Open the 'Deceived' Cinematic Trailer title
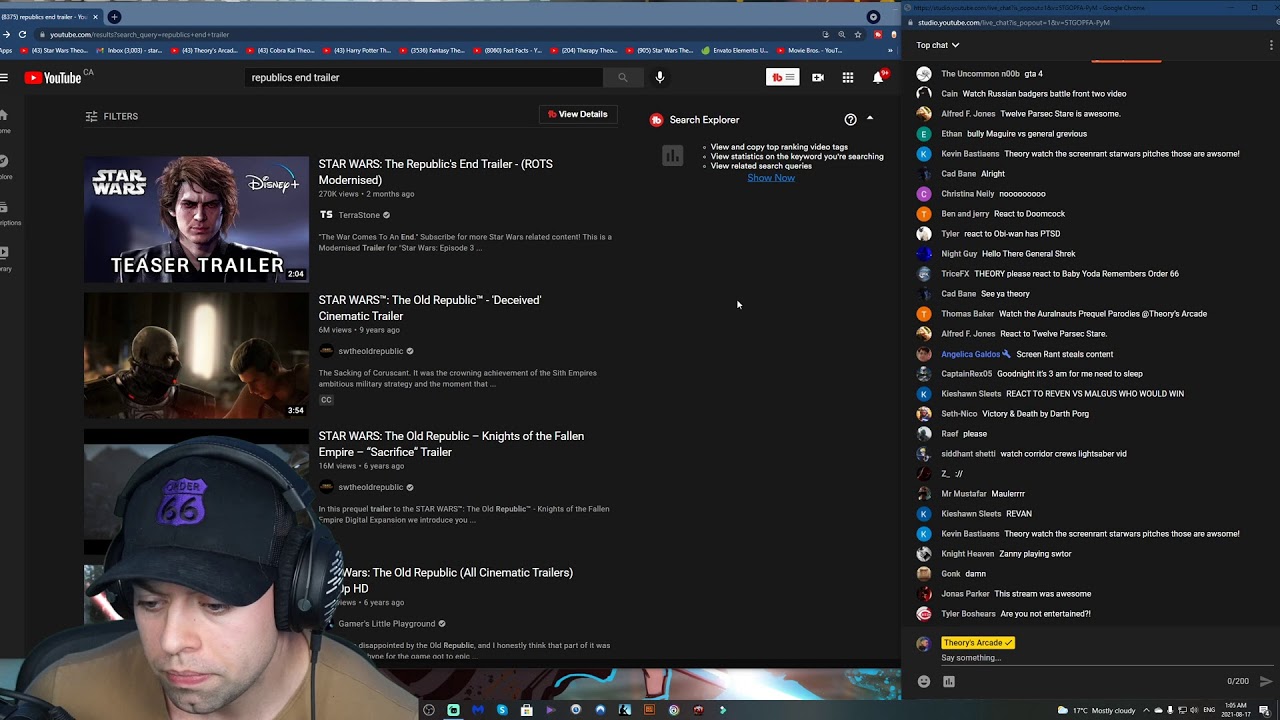1280x720 pixels. click(x=430, y=308)
